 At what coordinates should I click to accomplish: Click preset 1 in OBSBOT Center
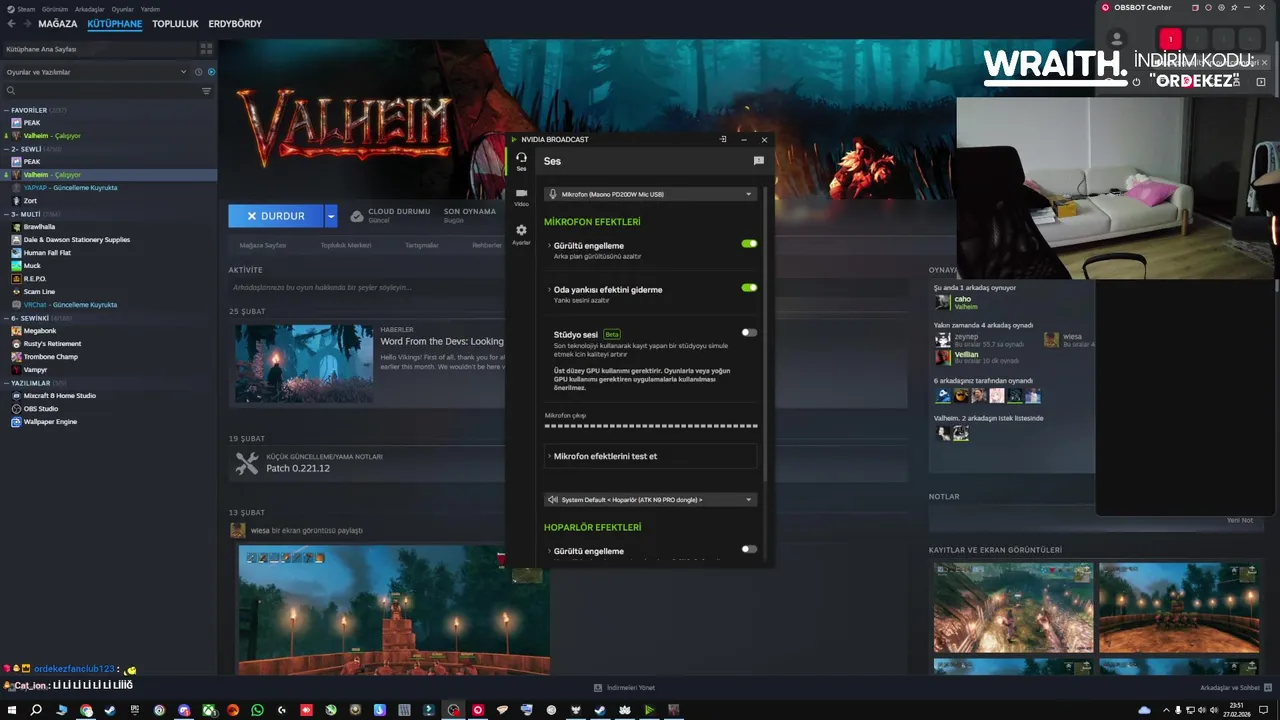click(1170, 39)
